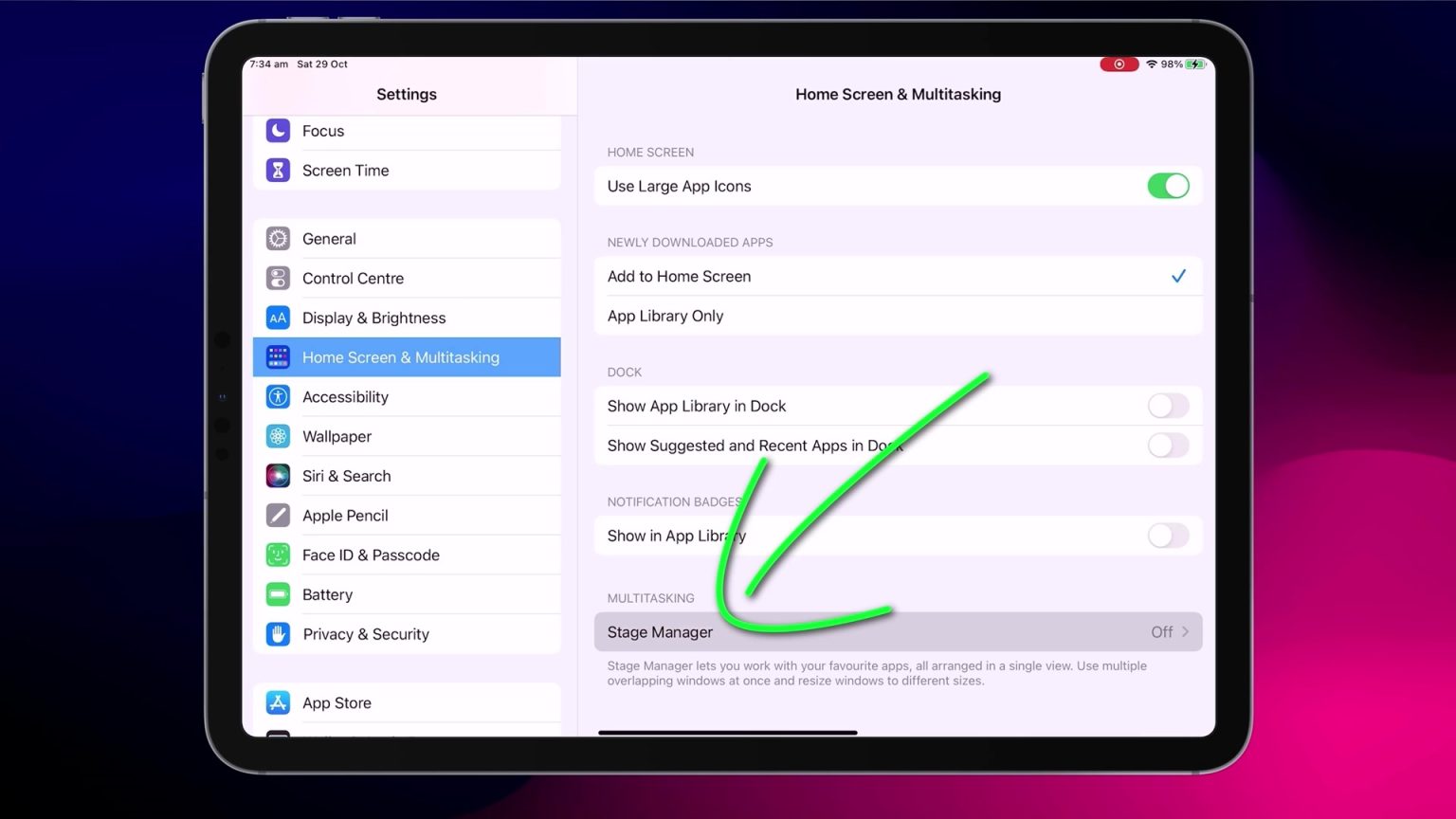This screenshot has width=1456, height=819.
Task: Click the Face ID & Passcode icon
Action: tap(278, 555)
